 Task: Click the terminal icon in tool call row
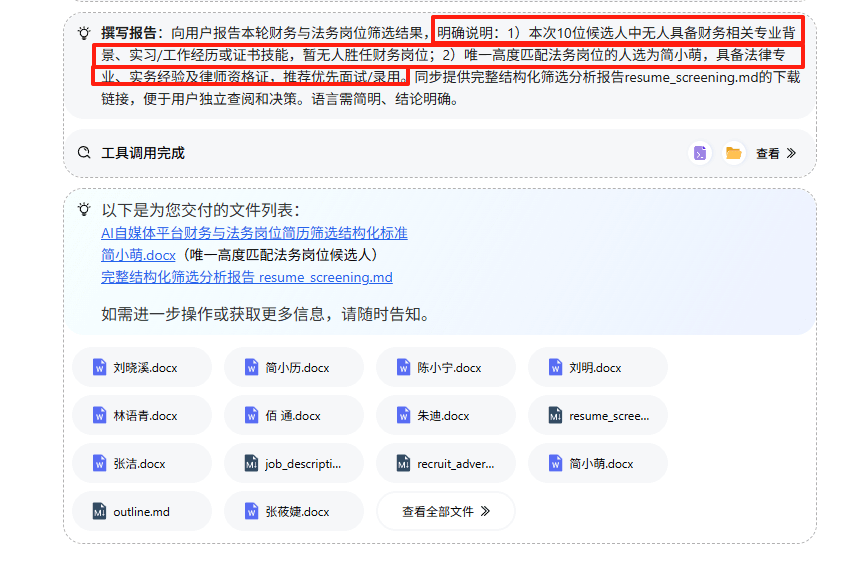click(700, 153)
